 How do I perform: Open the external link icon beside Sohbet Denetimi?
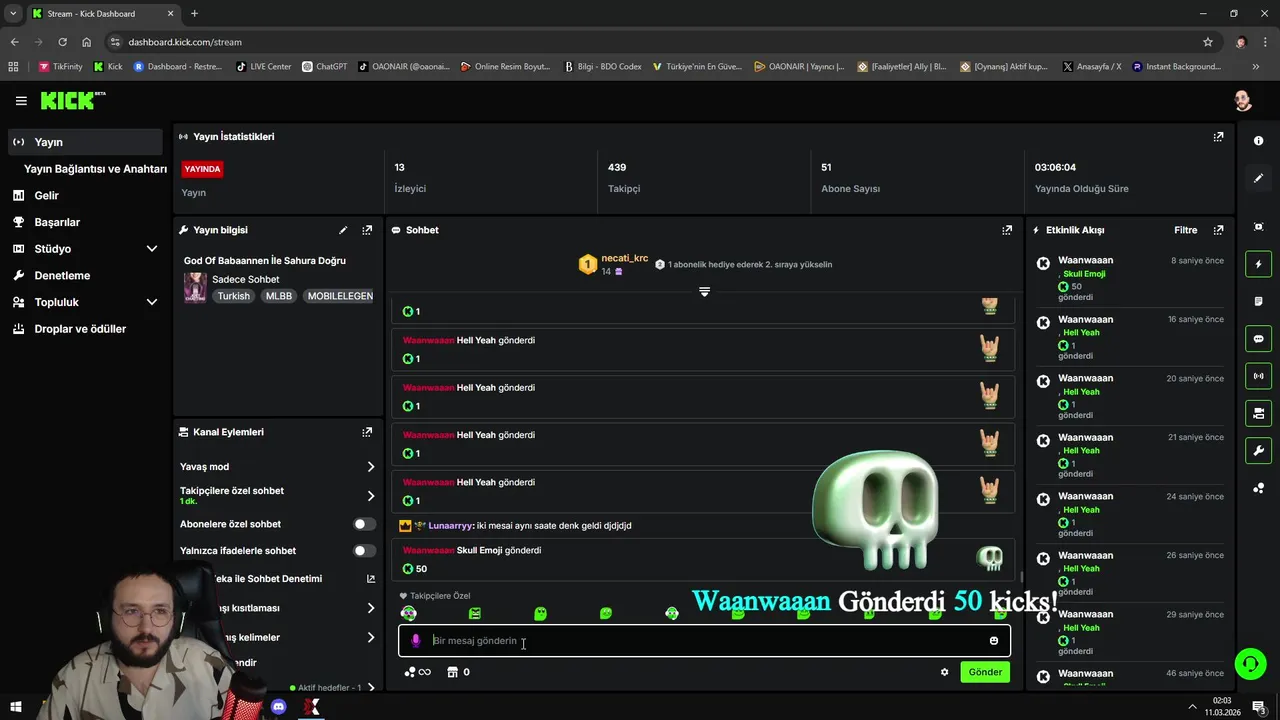(371, 579)
